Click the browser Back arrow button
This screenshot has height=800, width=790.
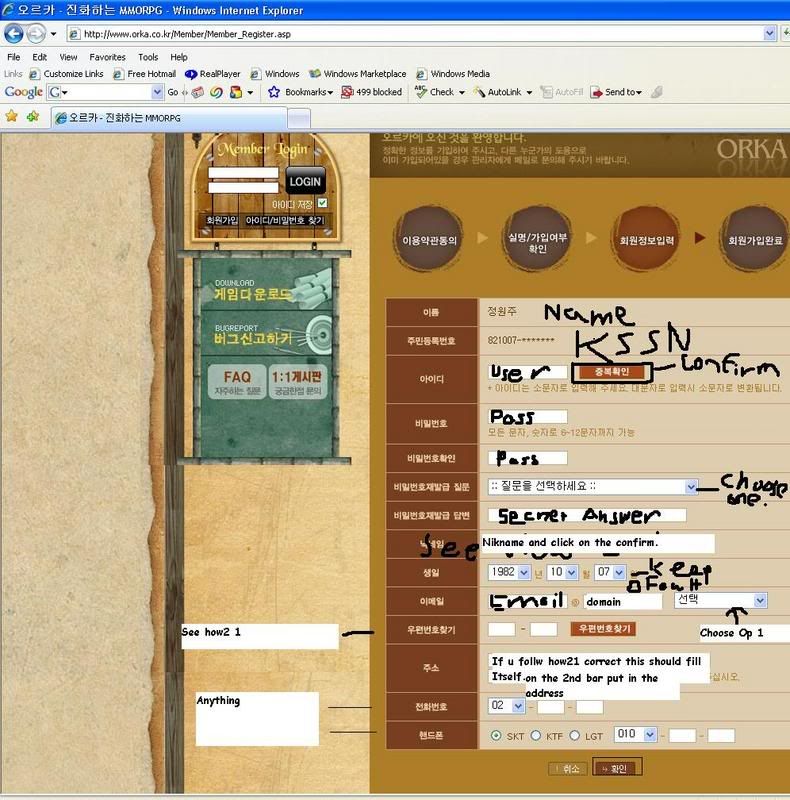(x=15, y=33)
